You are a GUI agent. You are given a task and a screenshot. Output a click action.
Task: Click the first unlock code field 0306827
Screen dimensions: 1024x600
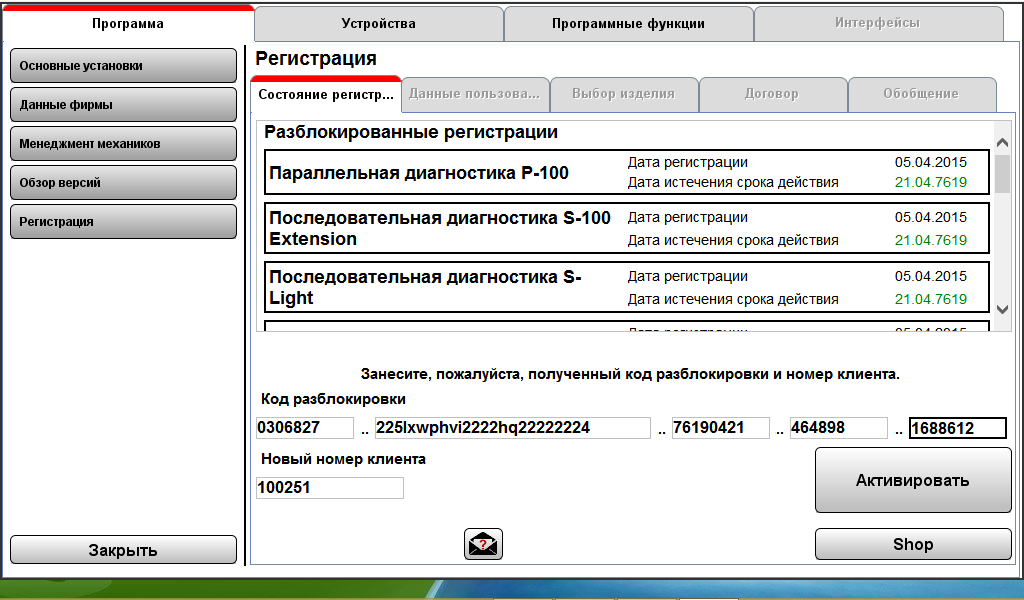305,428
